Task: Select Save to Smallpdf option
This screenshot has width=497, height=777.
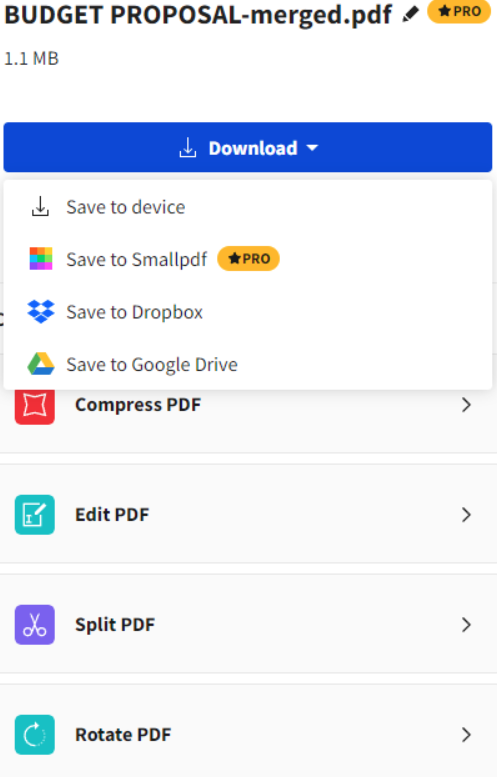Action: pos(248,259)
